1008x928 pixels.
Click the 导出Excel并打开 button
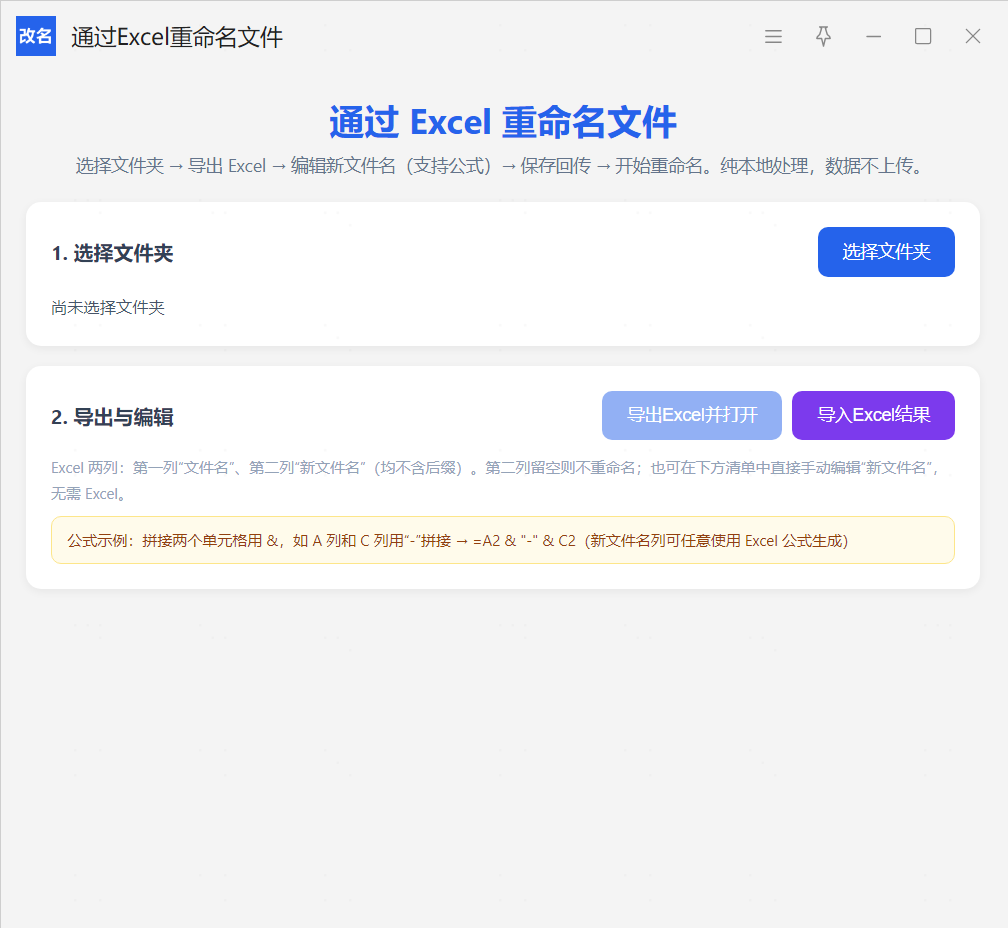[x=692, y=415]
